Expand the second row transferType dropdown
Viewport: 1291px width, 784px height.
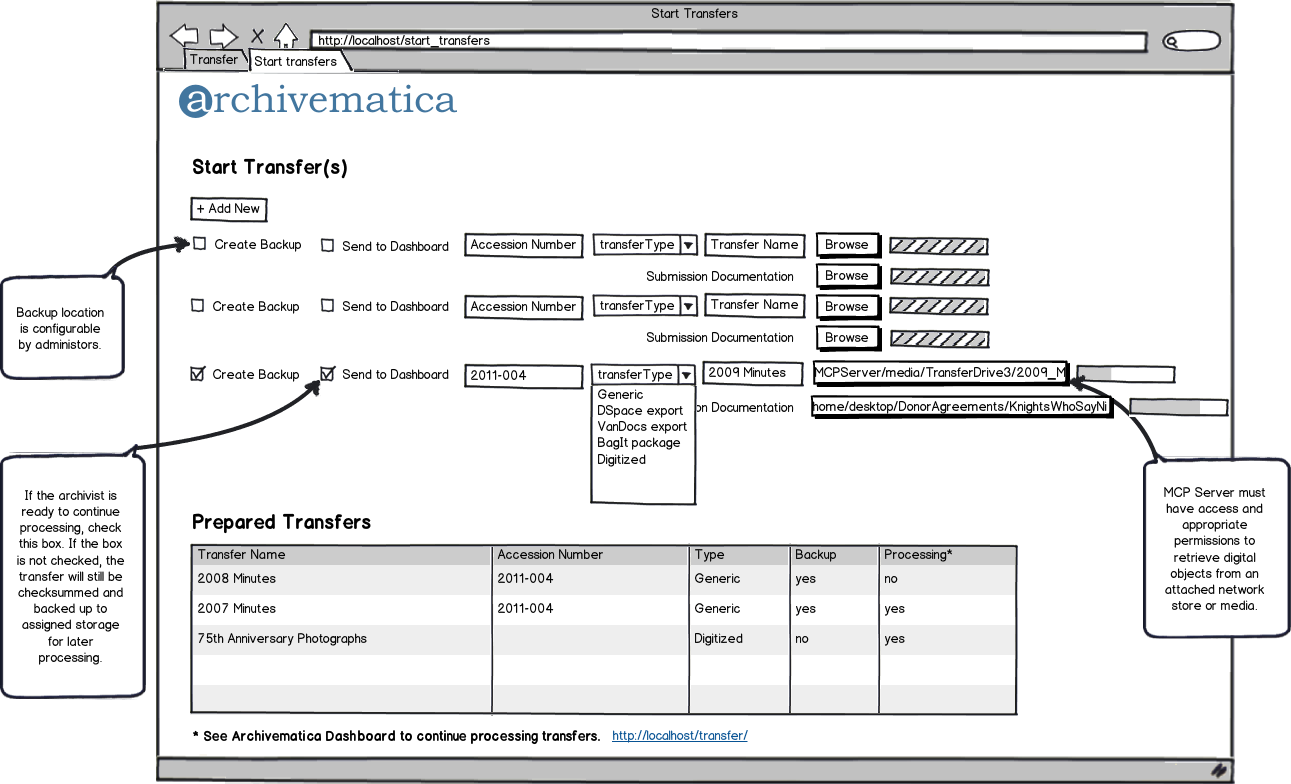[x=688, y=306]
